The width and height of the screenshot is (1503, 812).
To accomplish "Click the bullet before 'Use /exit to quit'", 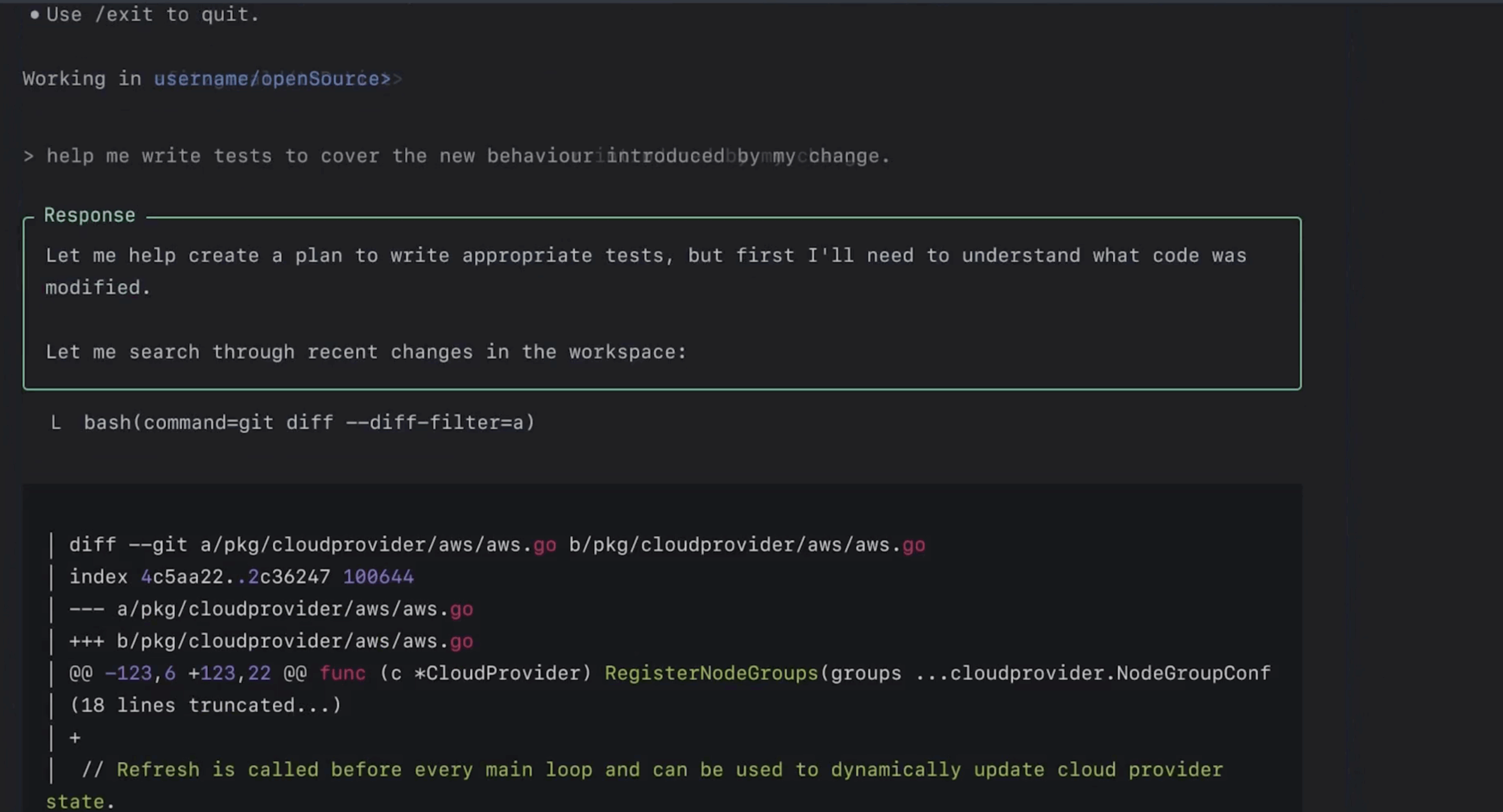I will (35, 15).
